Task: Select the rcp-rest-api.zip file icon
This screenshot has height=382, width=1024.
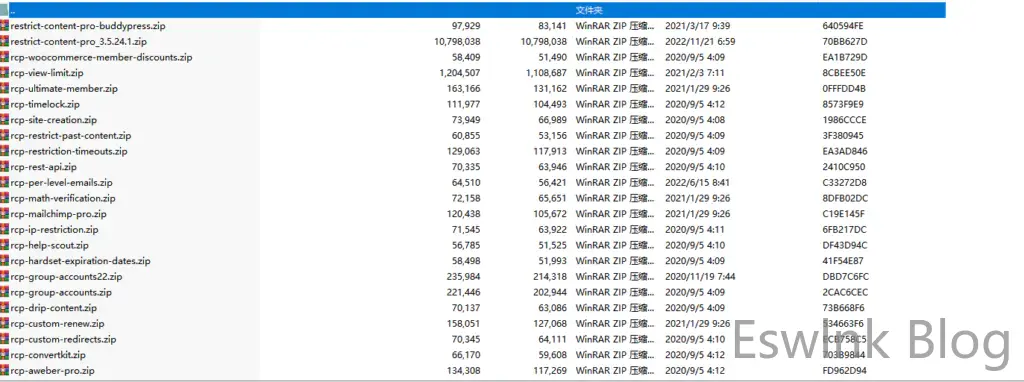Action: [5, 167]
